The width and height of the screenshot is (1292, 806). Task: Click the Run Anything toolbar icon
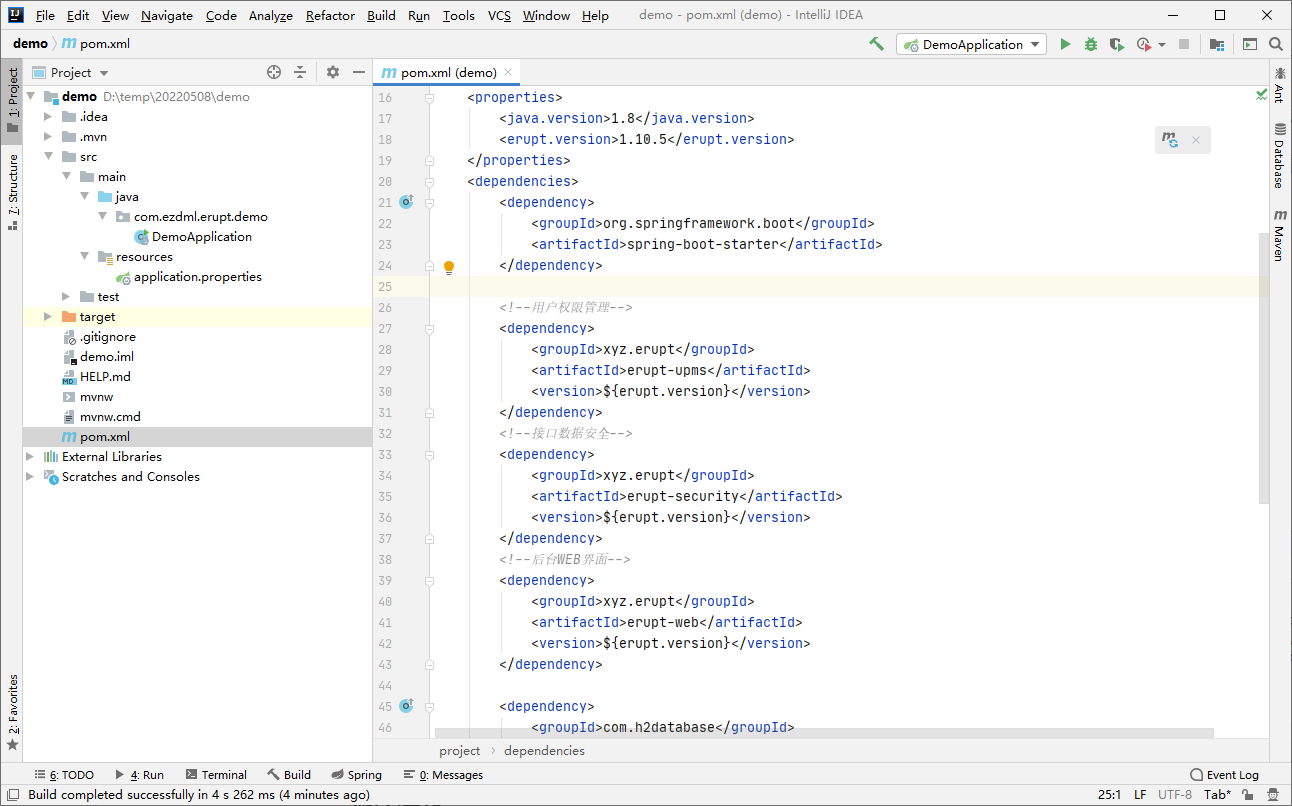[1249, 44]
